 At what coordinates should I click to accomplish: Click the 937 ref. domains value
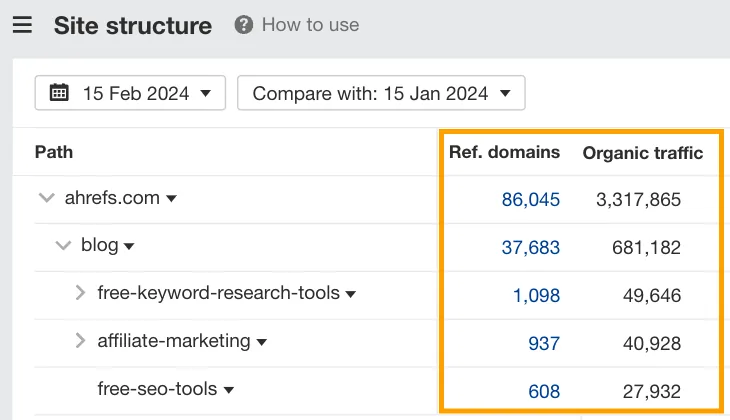[x=544, y=343]
